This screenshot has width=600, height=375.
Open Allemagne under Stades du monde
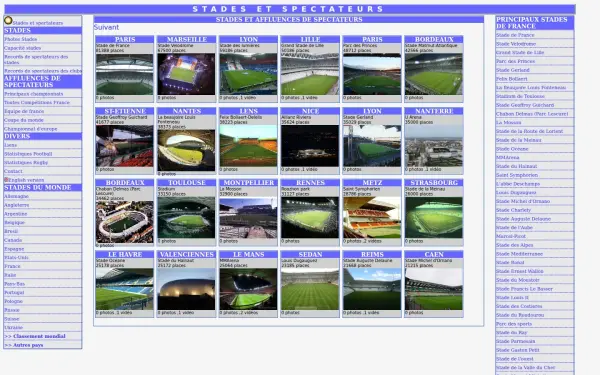pyautogui.click(x=16, y=196)
